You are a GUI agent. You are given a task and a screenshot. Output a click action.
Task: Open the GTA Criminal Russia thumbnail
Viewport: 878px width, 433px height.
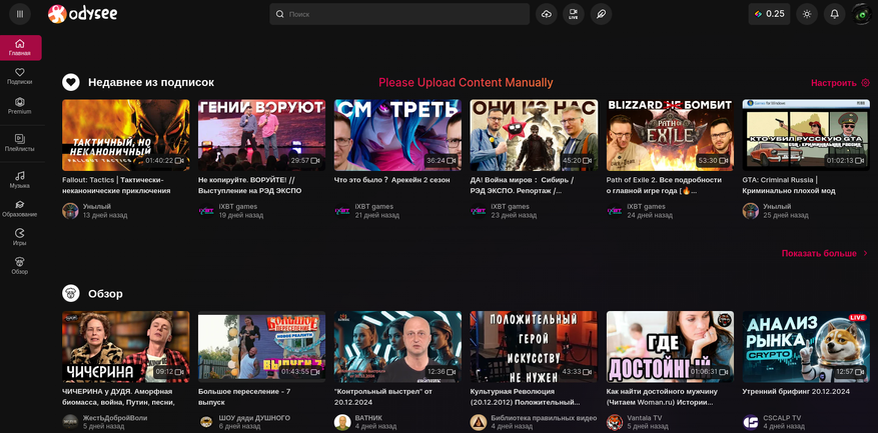(x=806, y=135)
